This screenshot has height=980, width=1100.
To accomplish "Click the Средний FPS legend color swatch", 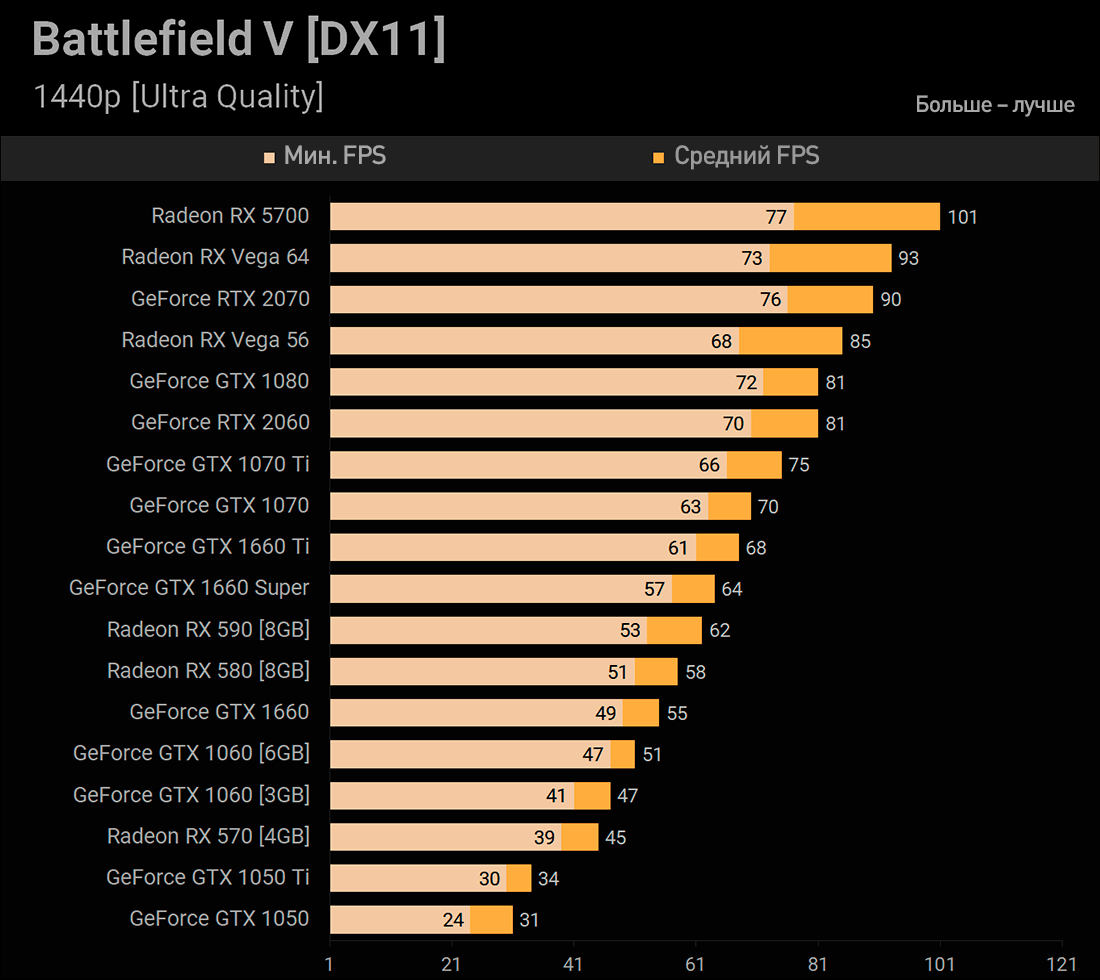I will click(x=659, y=158).
